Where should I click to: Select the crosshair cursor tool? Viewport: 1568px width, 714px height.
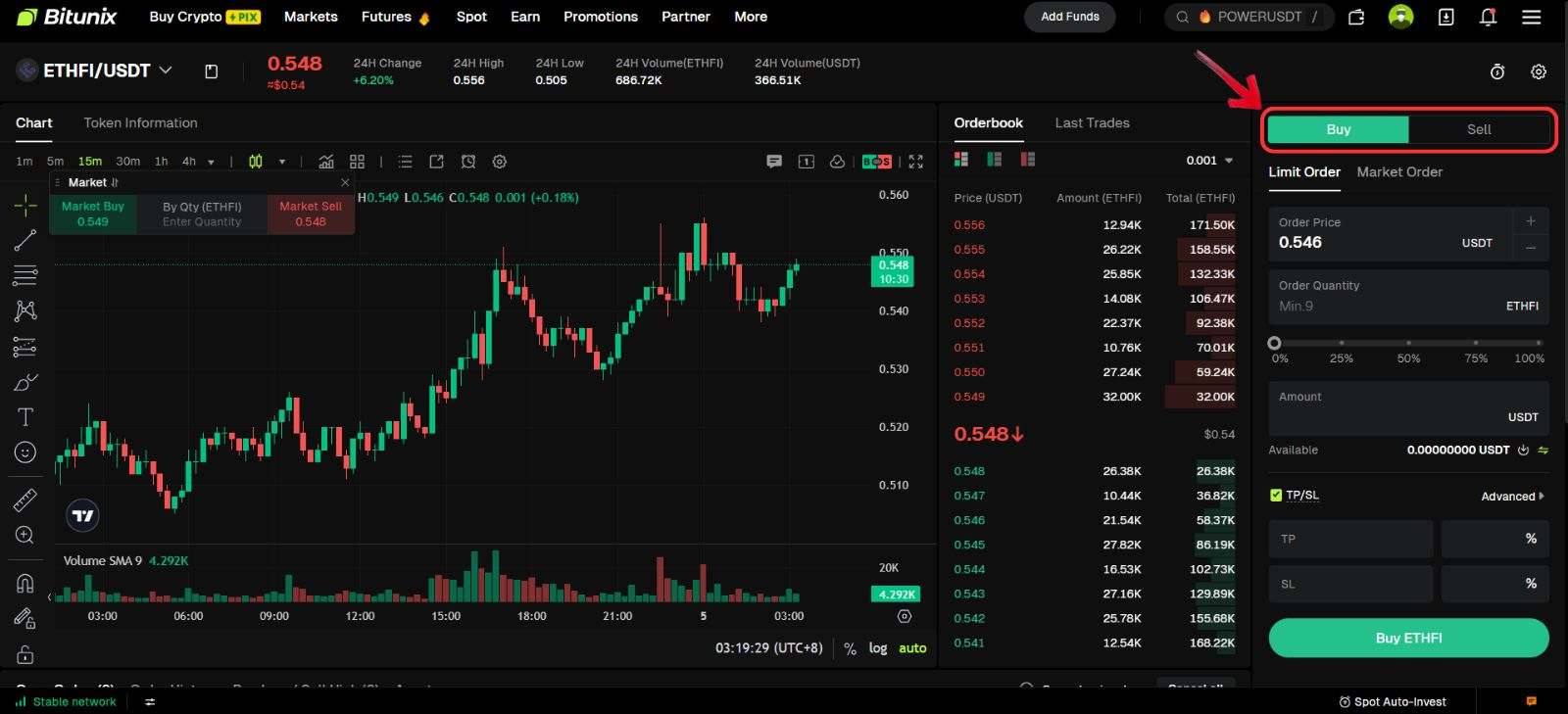coord(25,205)
